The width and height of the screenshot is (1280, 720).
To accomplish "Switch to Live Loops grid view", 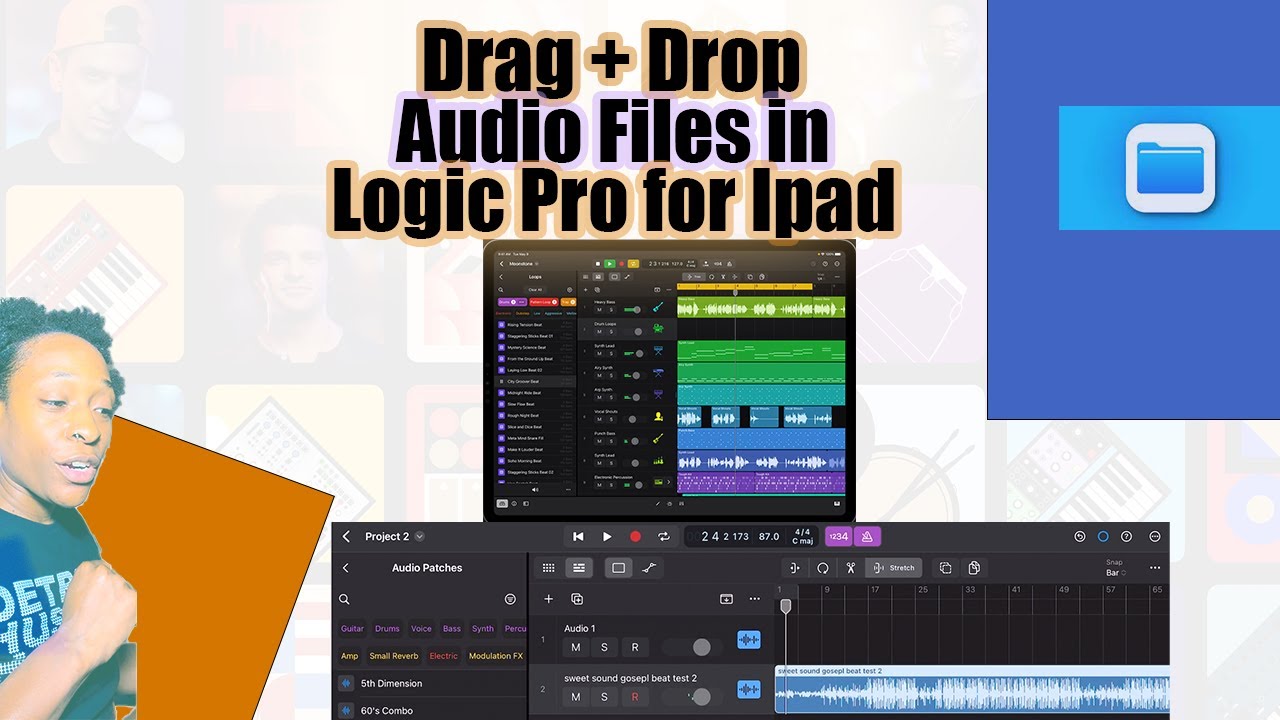I will pos(548,568).
